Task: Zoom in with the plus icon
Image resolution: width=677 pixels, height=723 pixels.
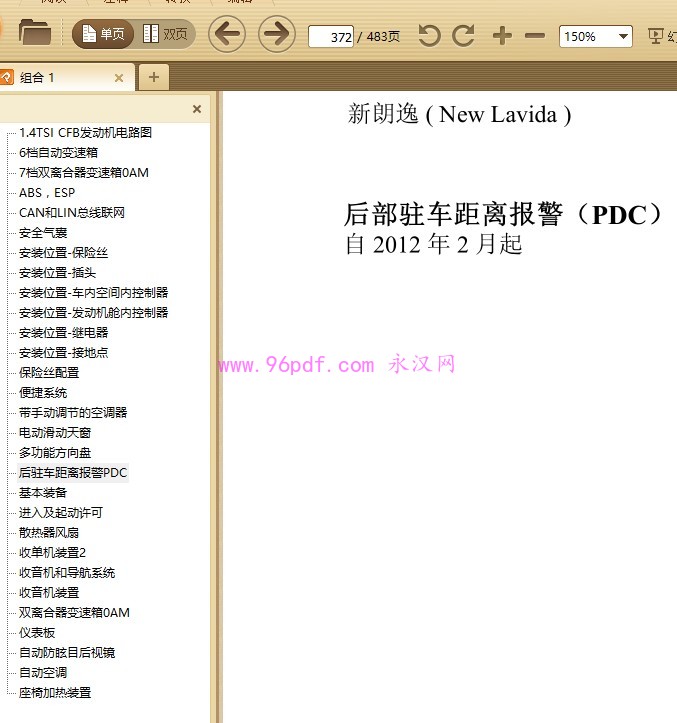Action: pos(502,36)
